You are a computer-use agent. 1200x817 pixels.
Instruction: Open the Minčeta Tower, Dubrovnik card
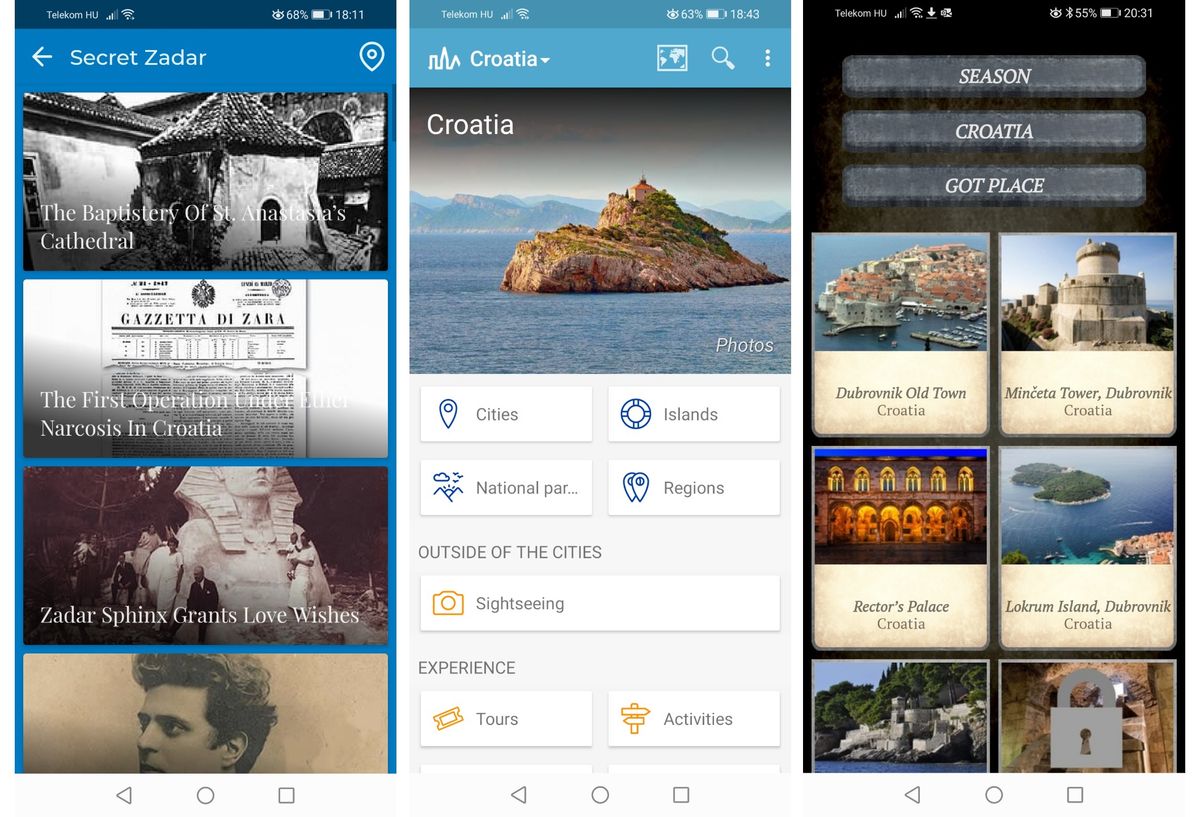pos(1088,334)
